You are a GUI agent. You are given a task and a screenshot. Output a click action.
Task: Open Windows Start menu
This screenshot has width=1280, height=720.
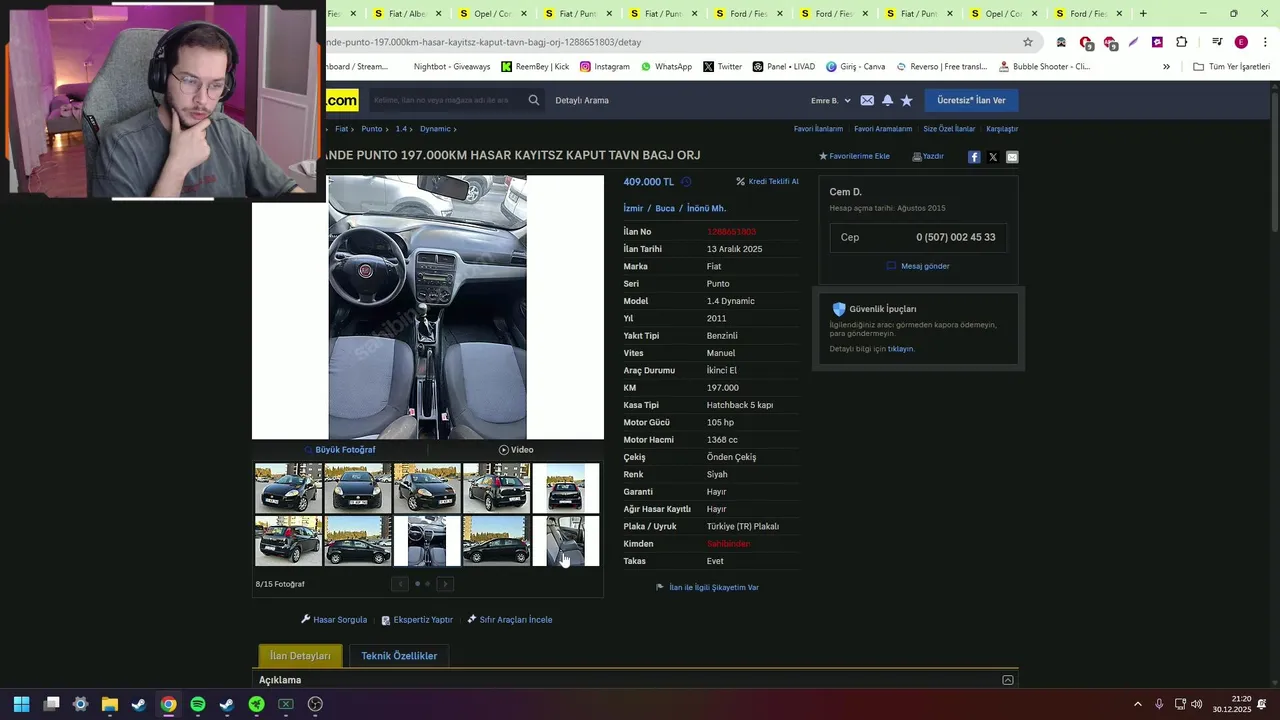(x=22, y=704)
